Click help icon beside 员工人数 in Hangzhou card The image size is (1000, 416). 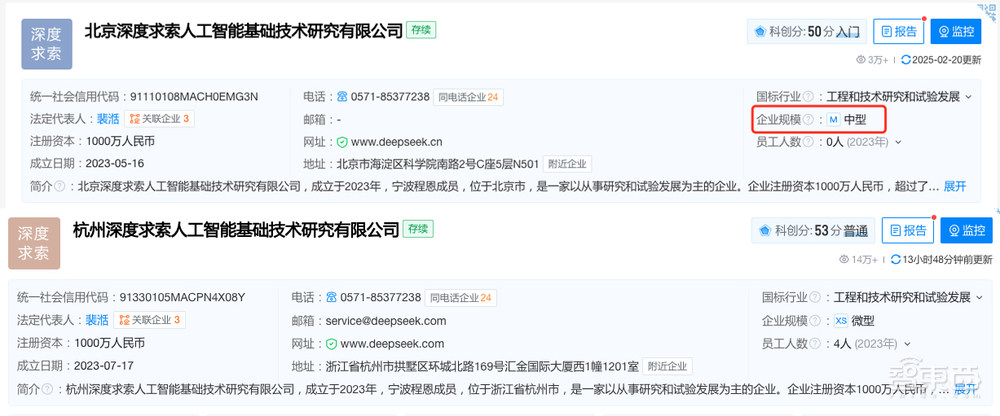tap(815, 344)
